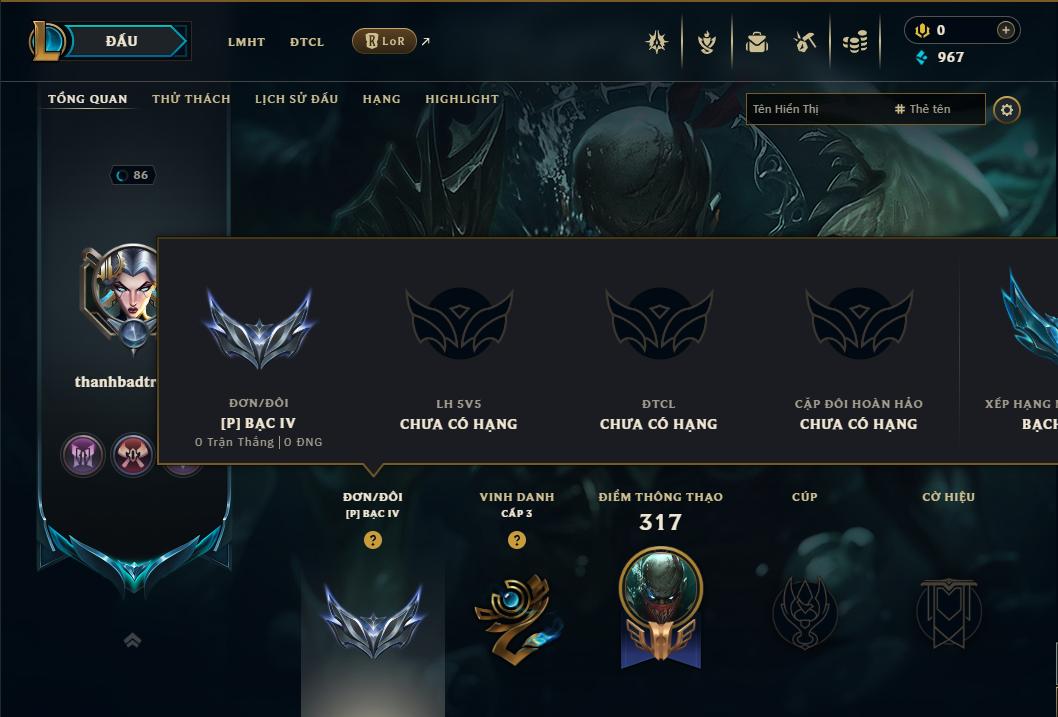This screenshot has height=717, width=1058.
Task: Open the Hextech crafting hammer icon
Action: 805,42
